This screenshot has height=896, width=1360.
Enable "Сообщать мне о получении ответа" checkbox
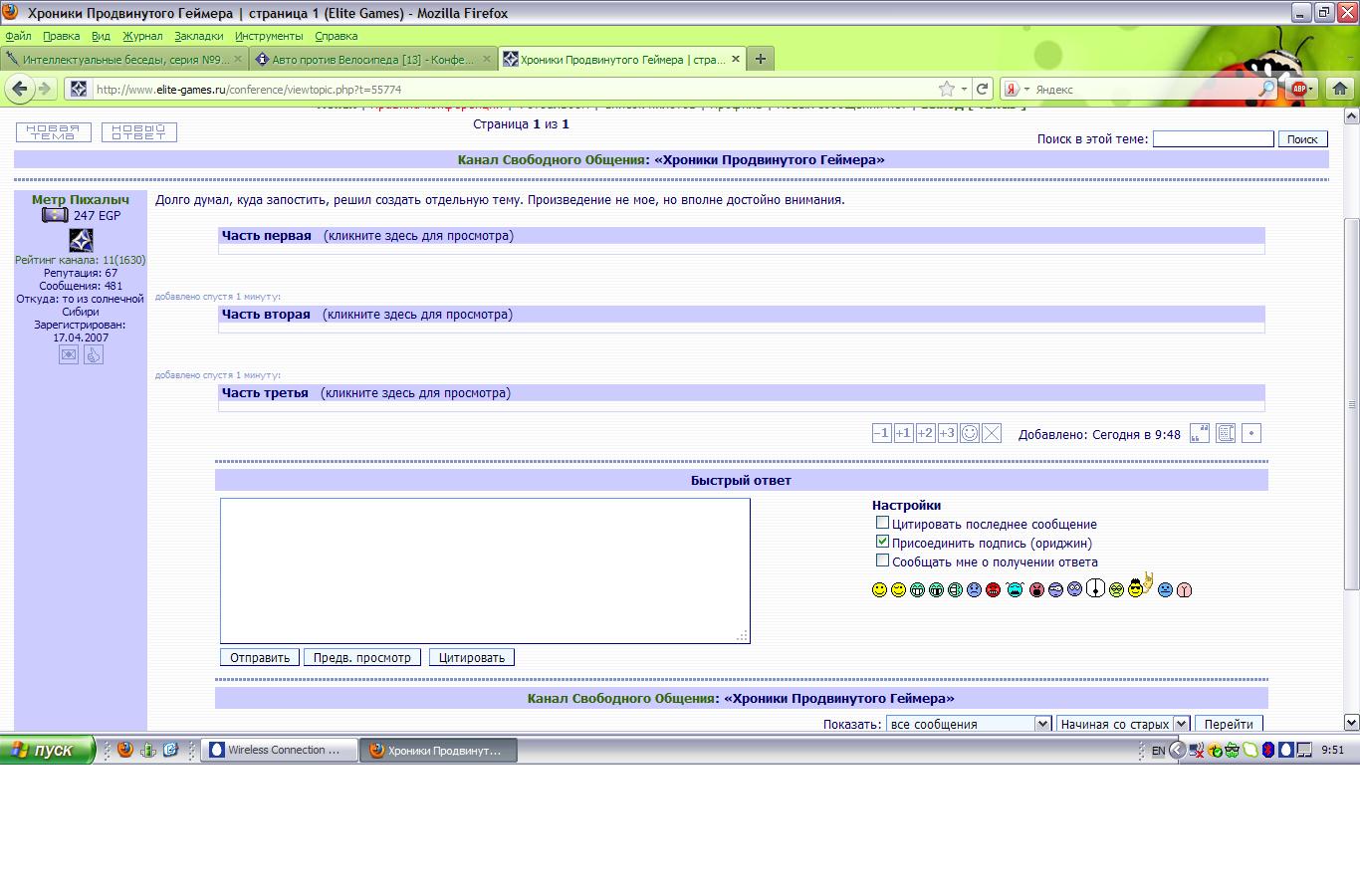882,560
